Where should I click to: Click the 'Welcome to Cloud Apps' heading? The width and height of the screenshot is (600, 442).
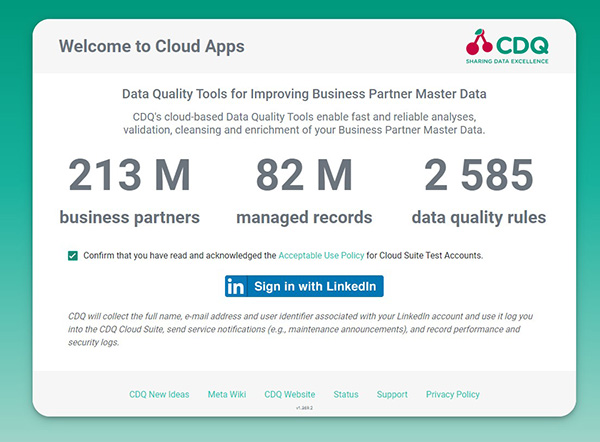152,46
